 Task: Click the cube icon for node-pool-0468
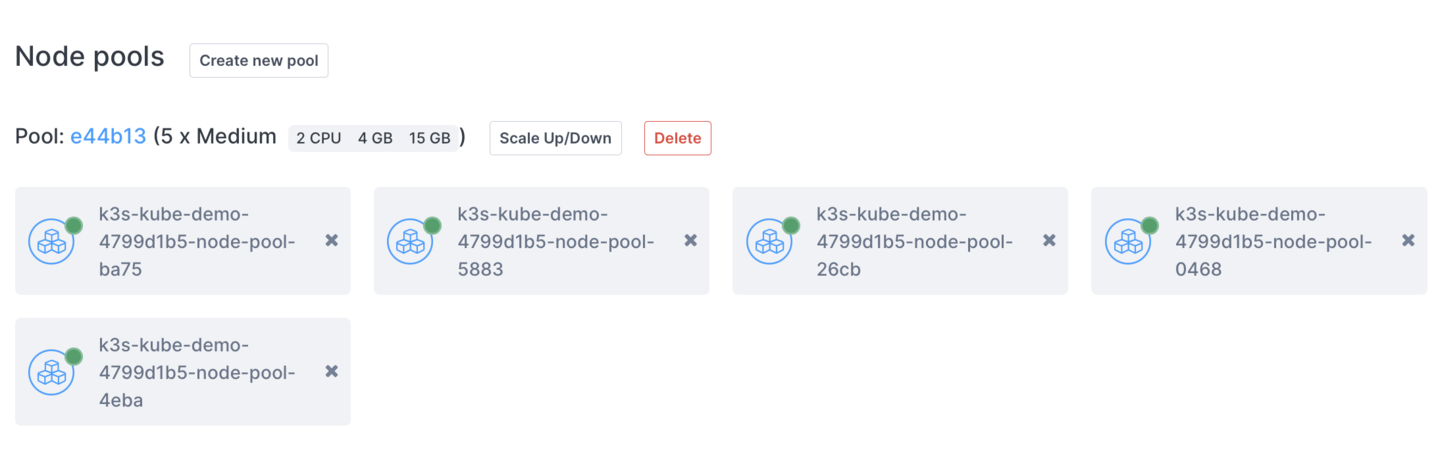[1128, 241]
